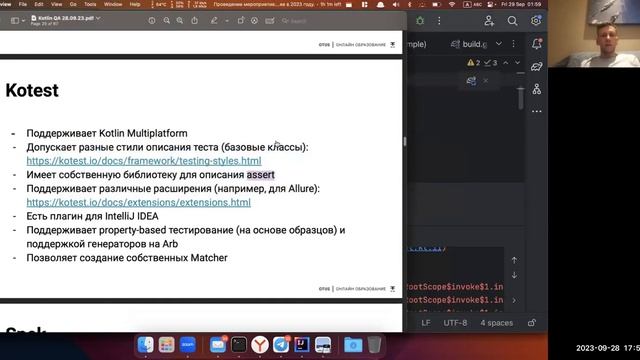Open Finder from the Dock
640x360 pixels.
(145, 344)
